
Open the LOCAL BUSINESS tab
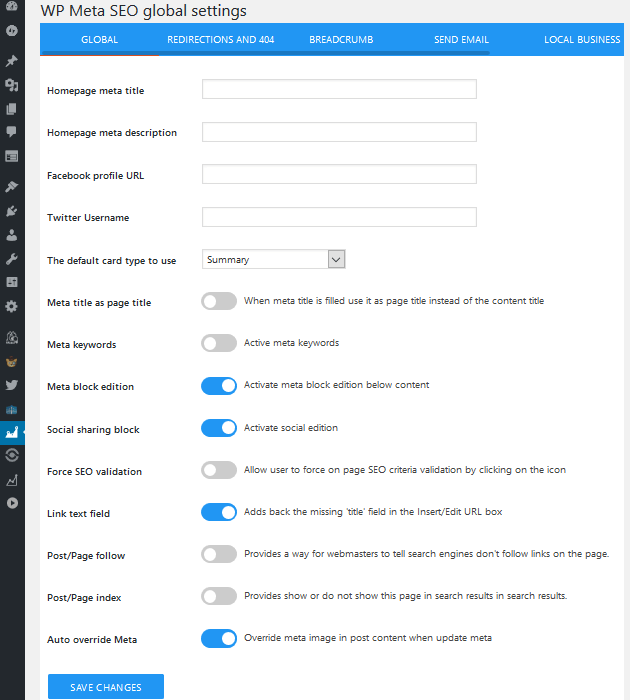(x=582, y=40)
